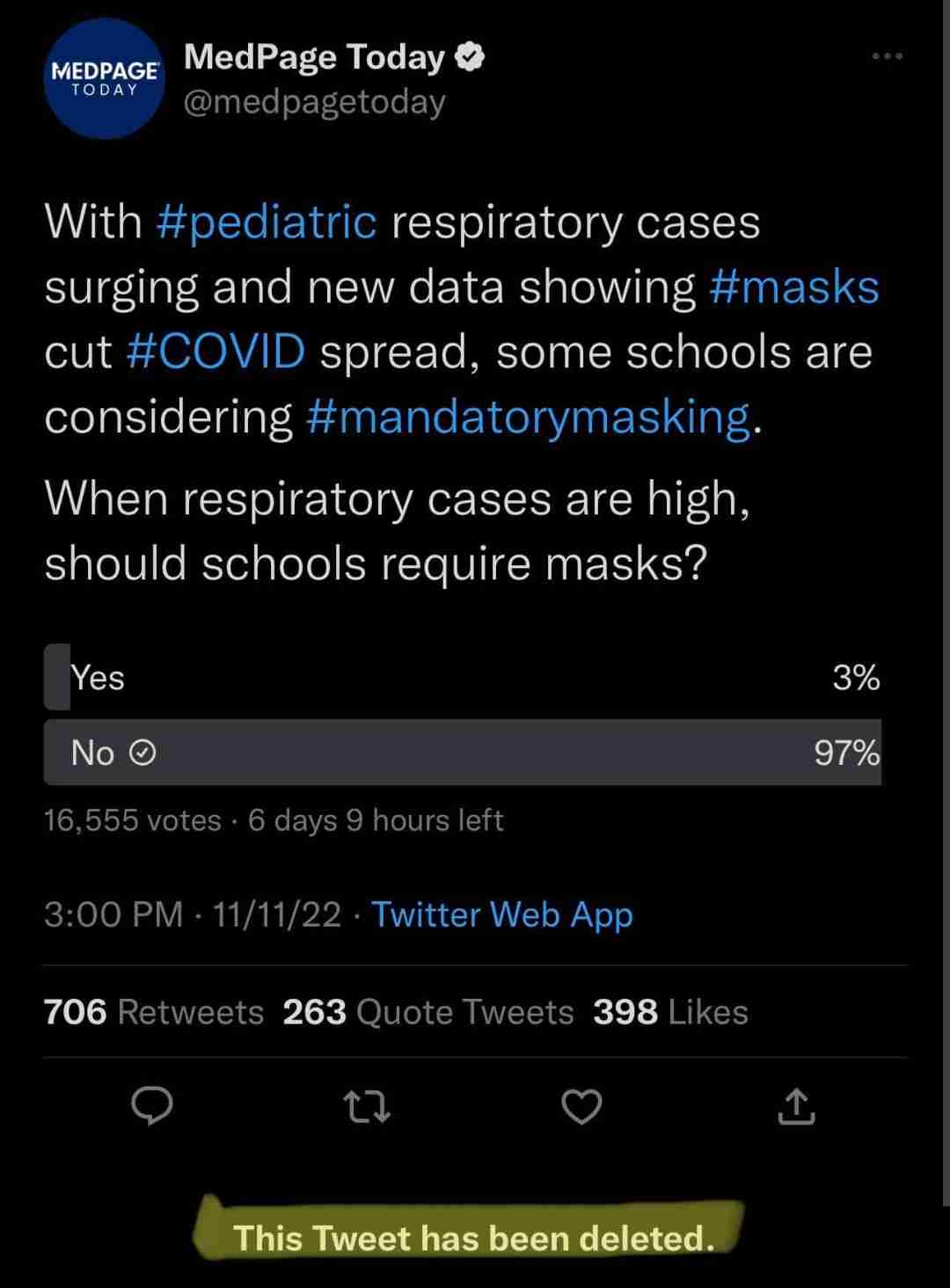Viewport: 950px width, 1288px height.
Task: View the 398 Likes list
Action: [x=670, y=1012]
